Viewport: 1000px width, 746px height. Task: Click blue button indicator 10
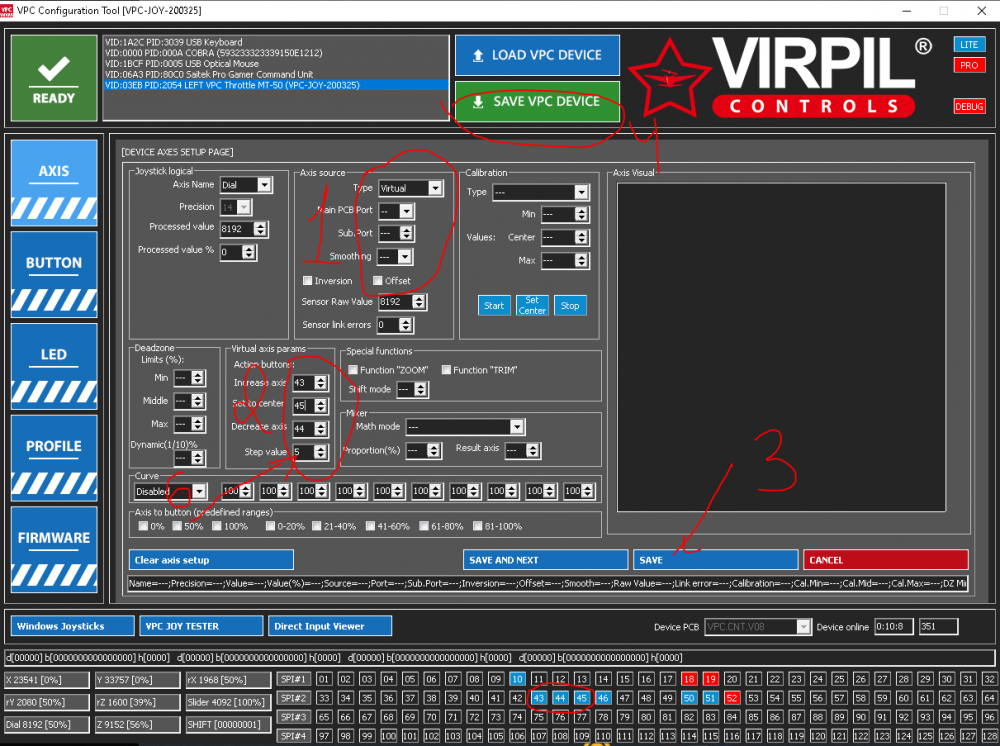coord(517,679)
